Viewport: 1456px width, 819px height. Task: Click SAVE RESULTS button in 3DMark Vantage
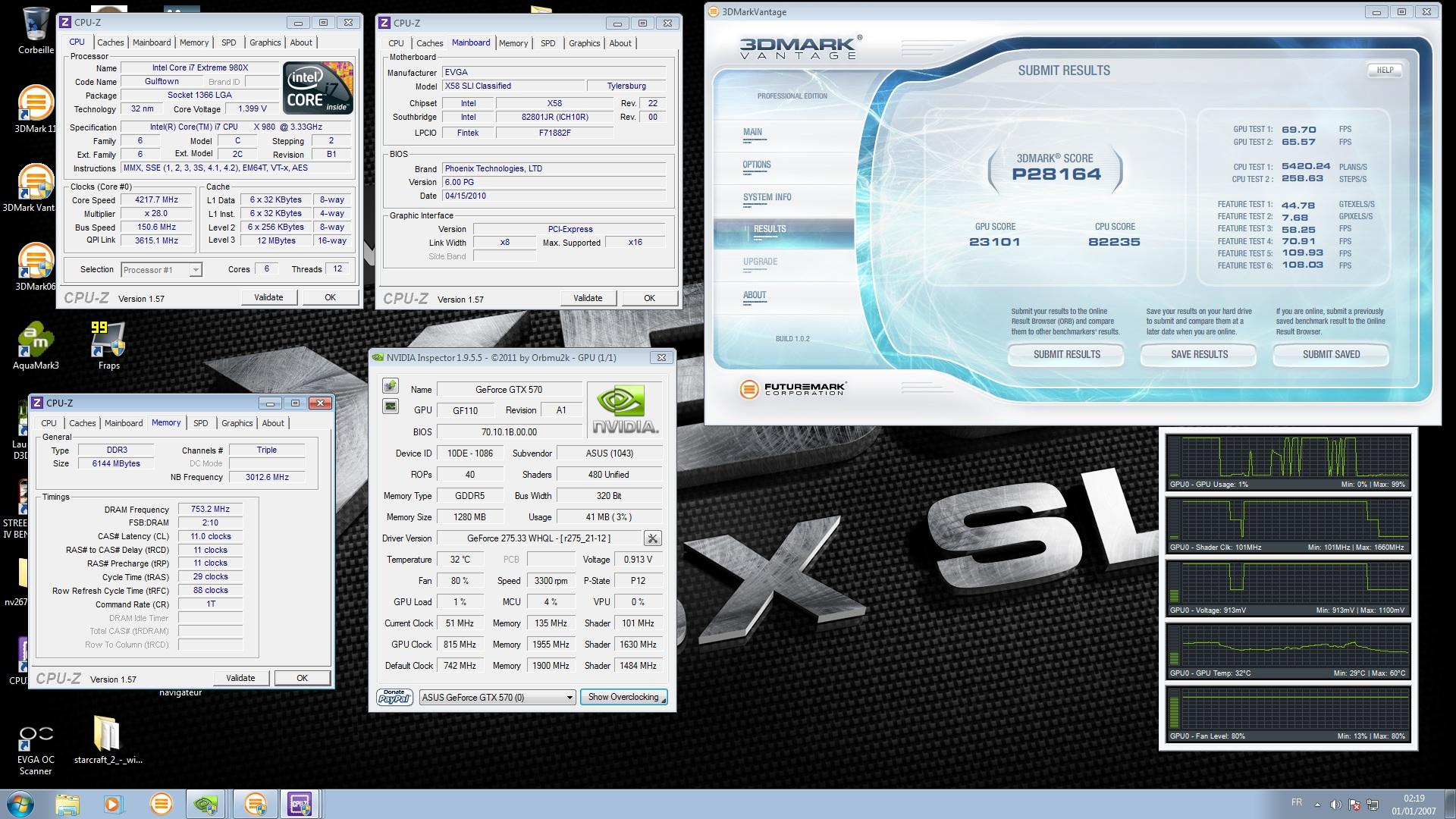tap(1199, 354)
